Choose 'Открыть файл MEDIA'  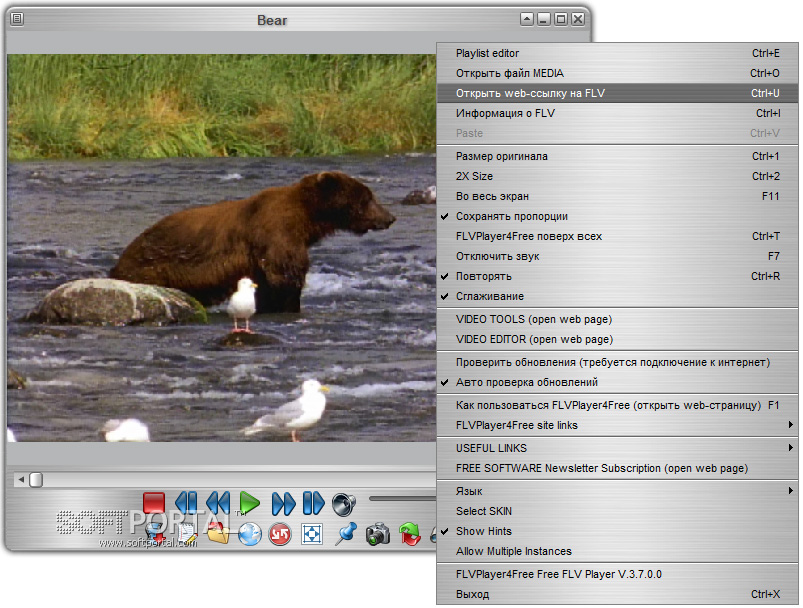(617, 73)
